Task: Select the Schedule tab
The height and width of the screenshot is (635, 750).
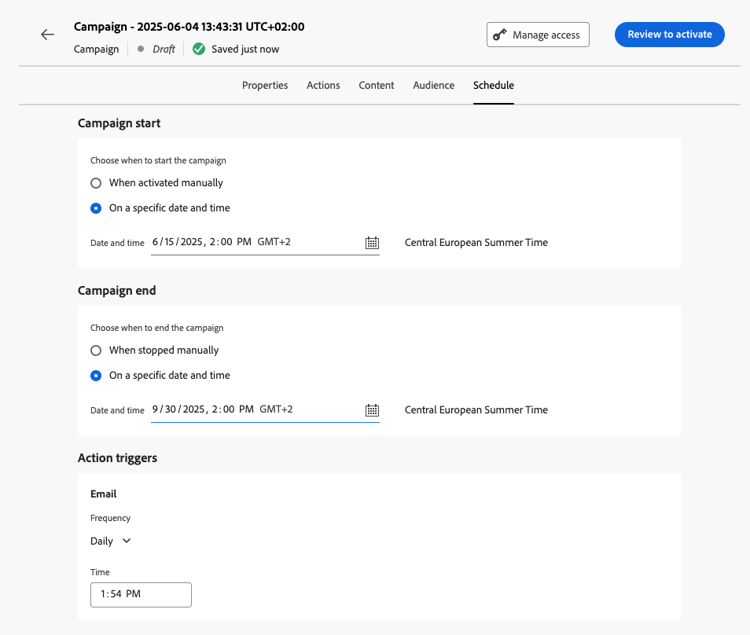Action: coord(493,86)
